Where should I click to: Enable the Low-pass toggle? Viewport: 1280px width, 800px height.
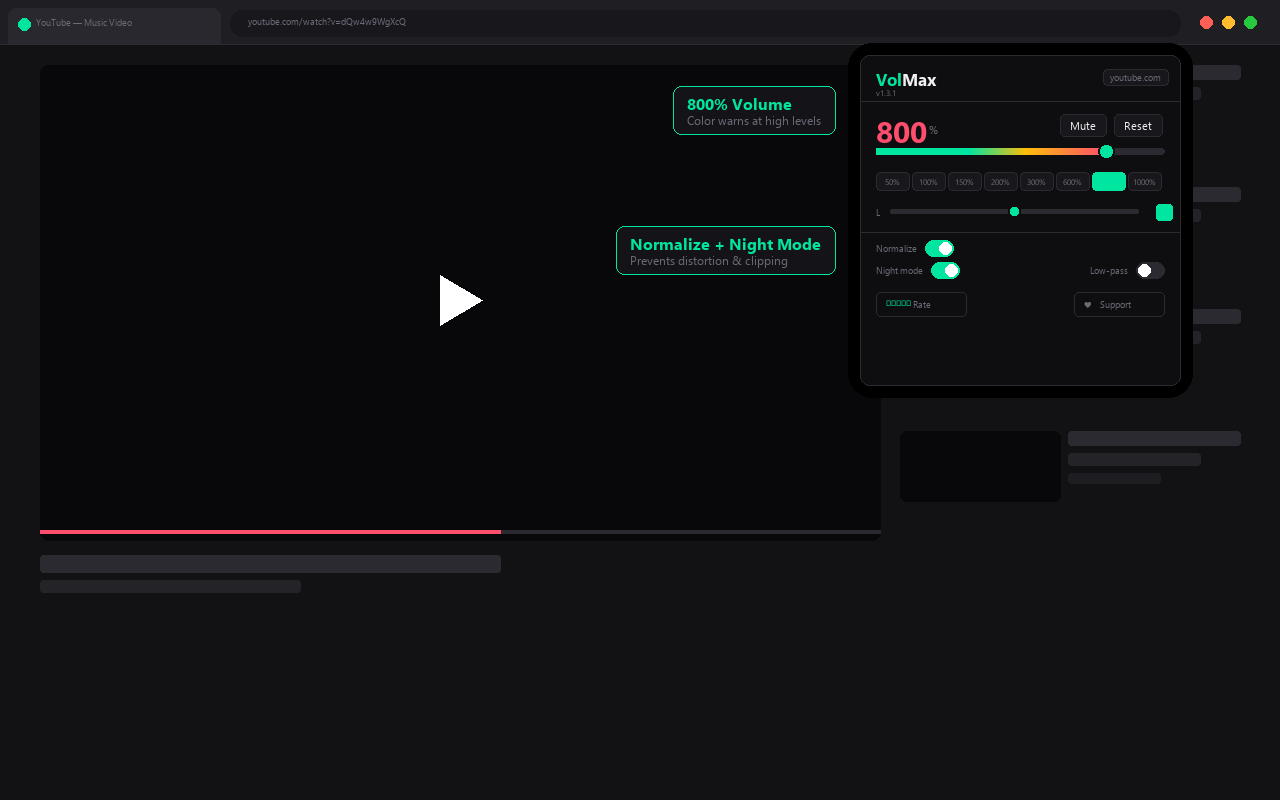[x=1150, y=270]
